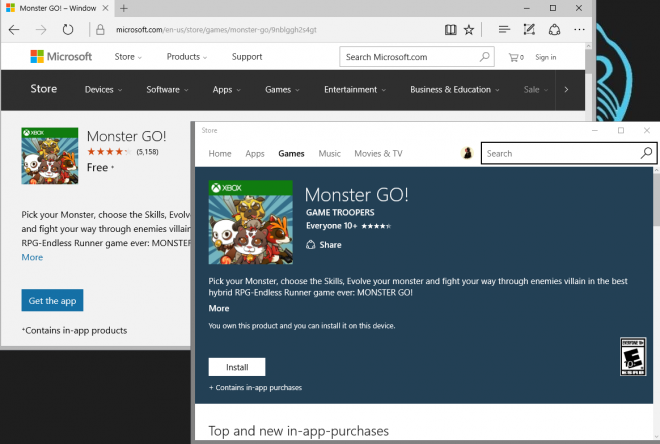Viewport: 660px width, 444px height.
Task: Click the ESRB Everyone 10+ badge
Action: 633,356
